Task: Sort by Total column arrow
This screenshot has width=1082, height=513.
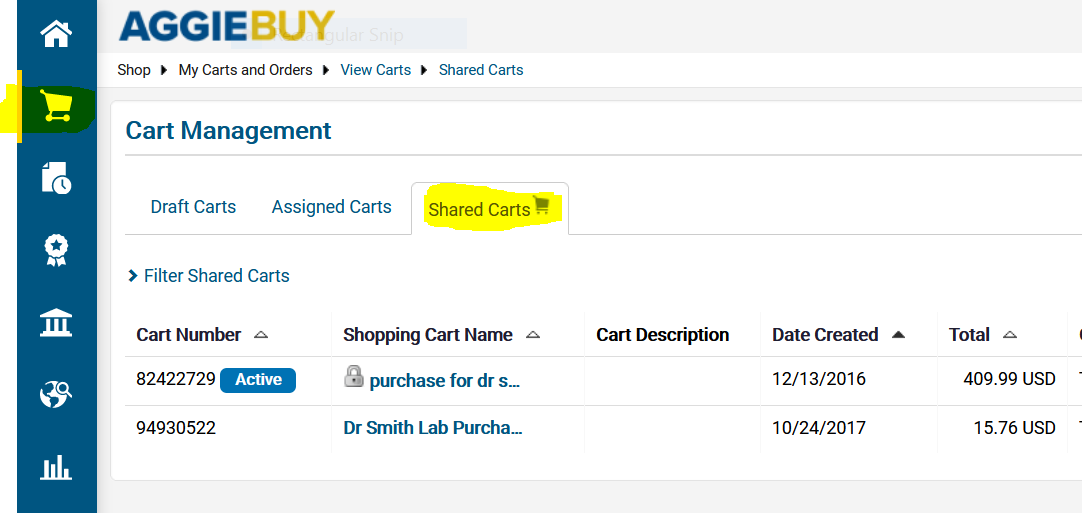Action: point(1010,335)
